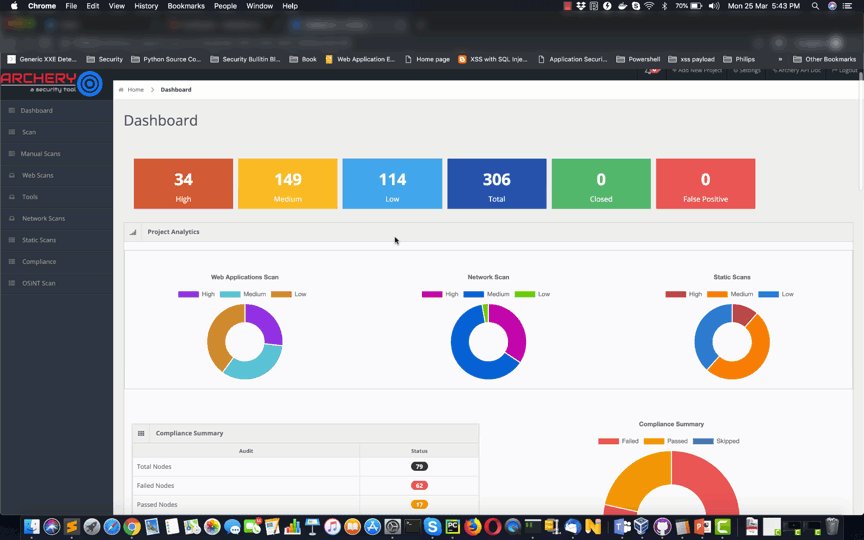Open the Powershell bookmarks folder
The height and width of the screenshot is (540, 864).
[x=638, y=59]
